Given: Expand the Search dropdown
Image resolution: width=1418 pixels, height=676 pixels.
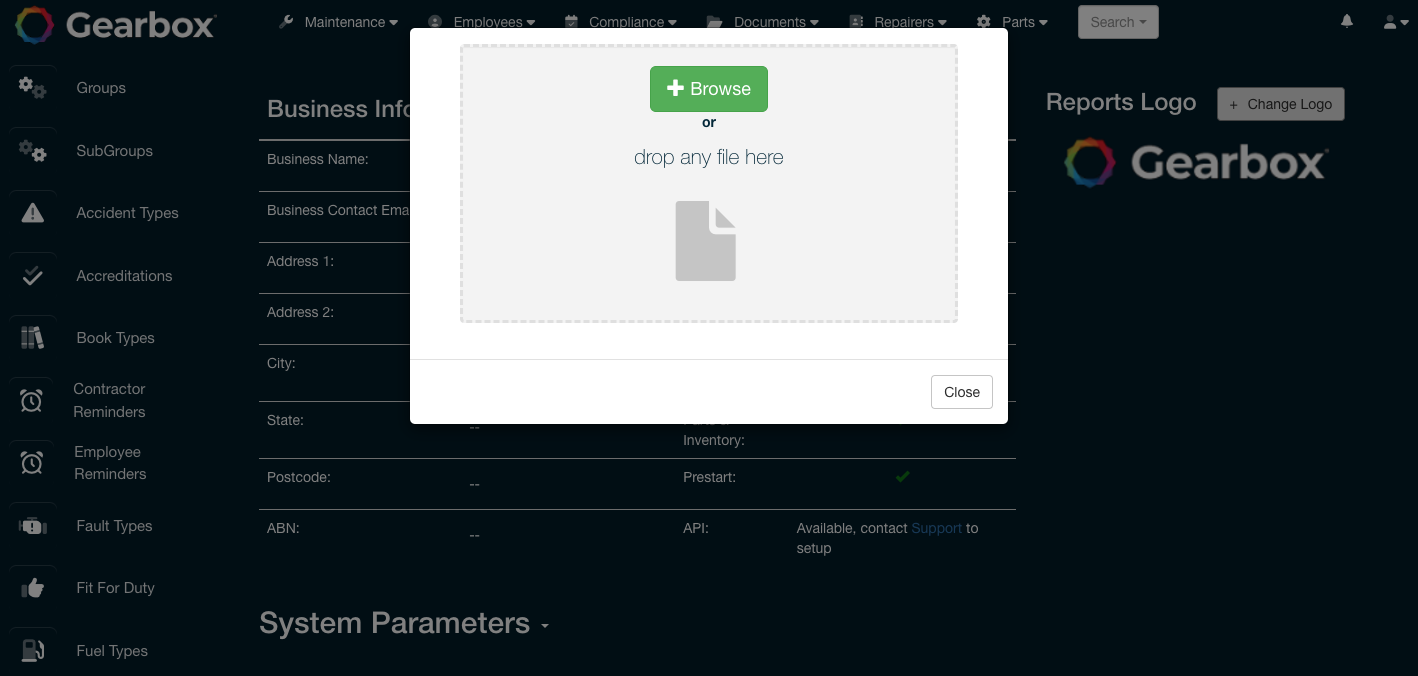Looking at the screenshot, I should [x=1117, y=21].
